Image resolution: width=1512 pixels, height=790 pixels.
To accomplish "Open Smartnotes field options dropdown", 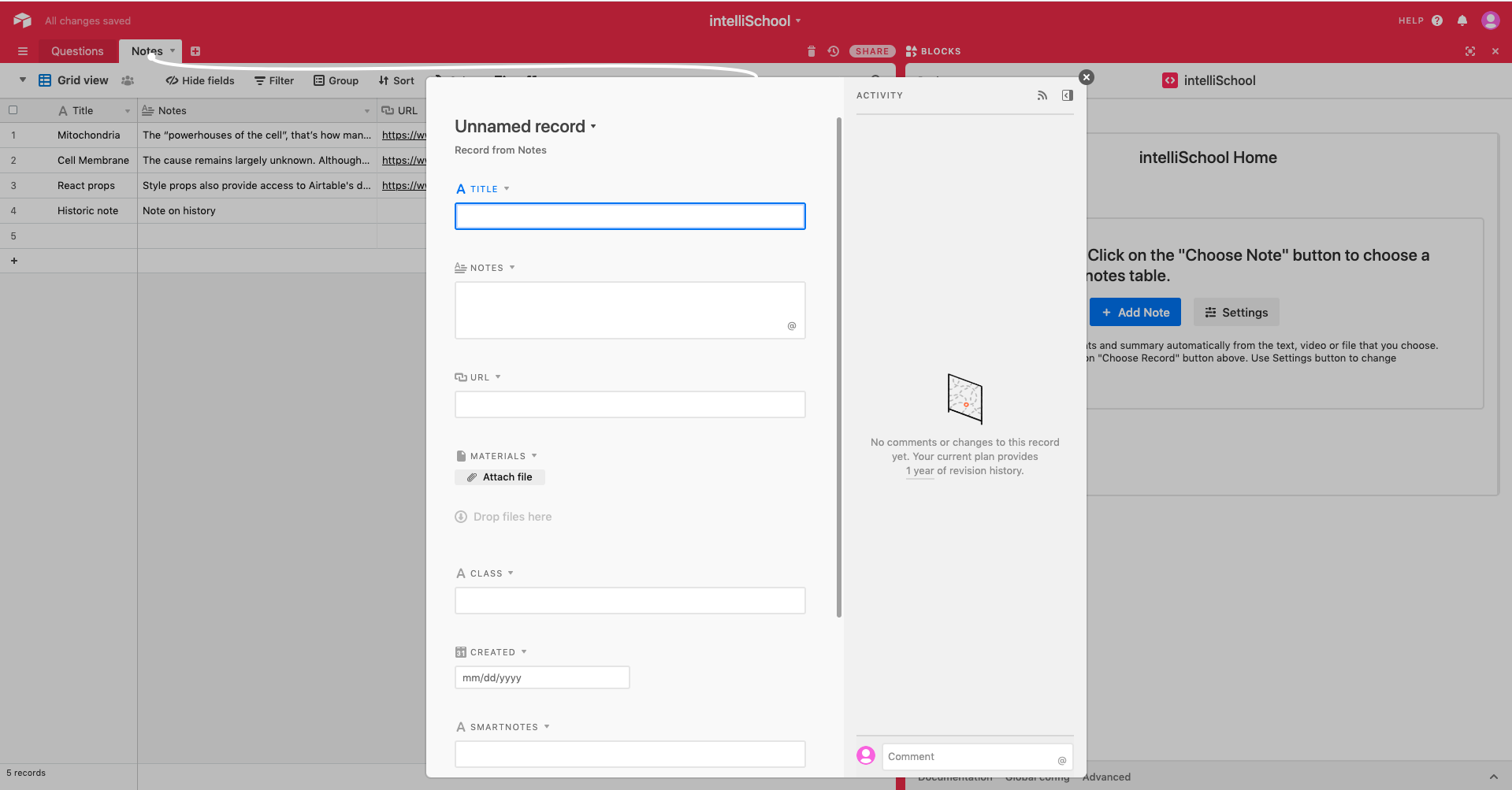I will tap(547, 727).
